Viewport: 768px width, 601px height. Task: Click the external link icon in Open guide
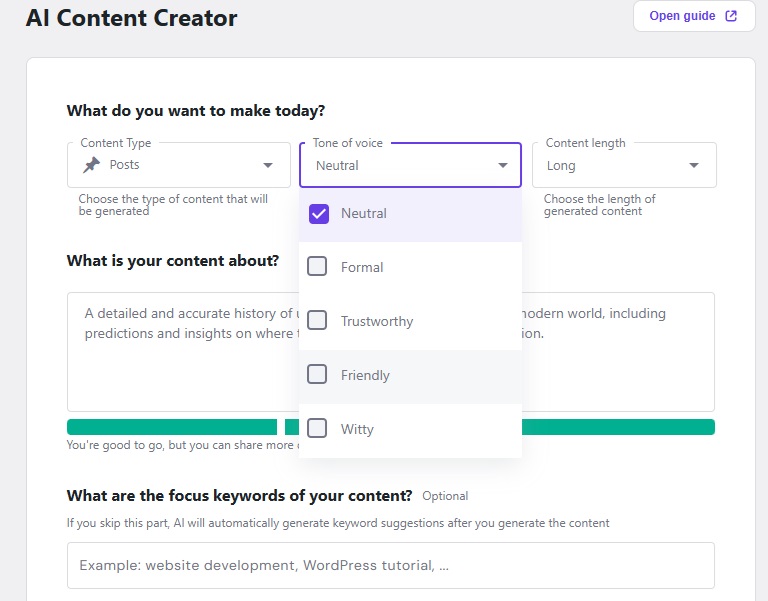[731, 16]
